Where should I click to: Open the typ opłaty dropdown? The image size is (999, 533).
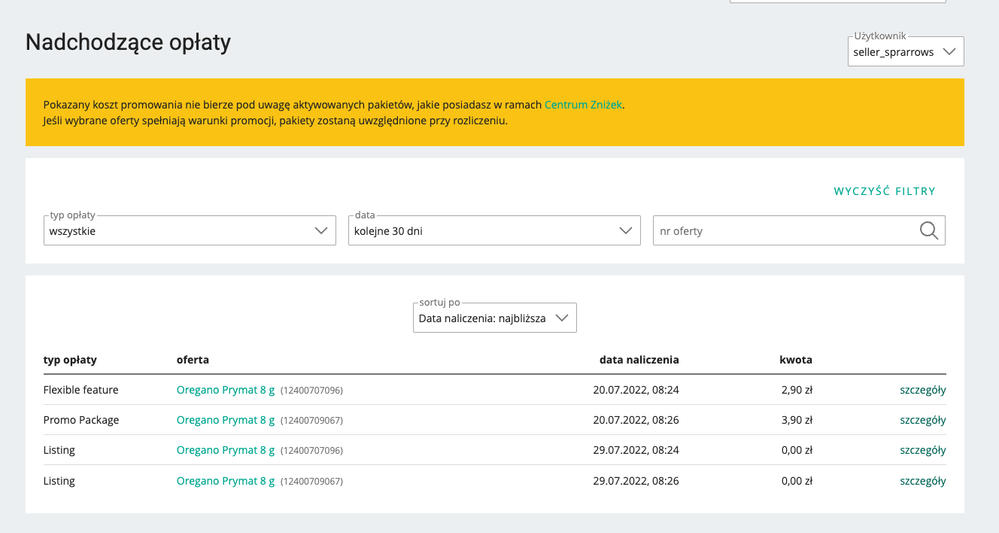coord(189,231)
